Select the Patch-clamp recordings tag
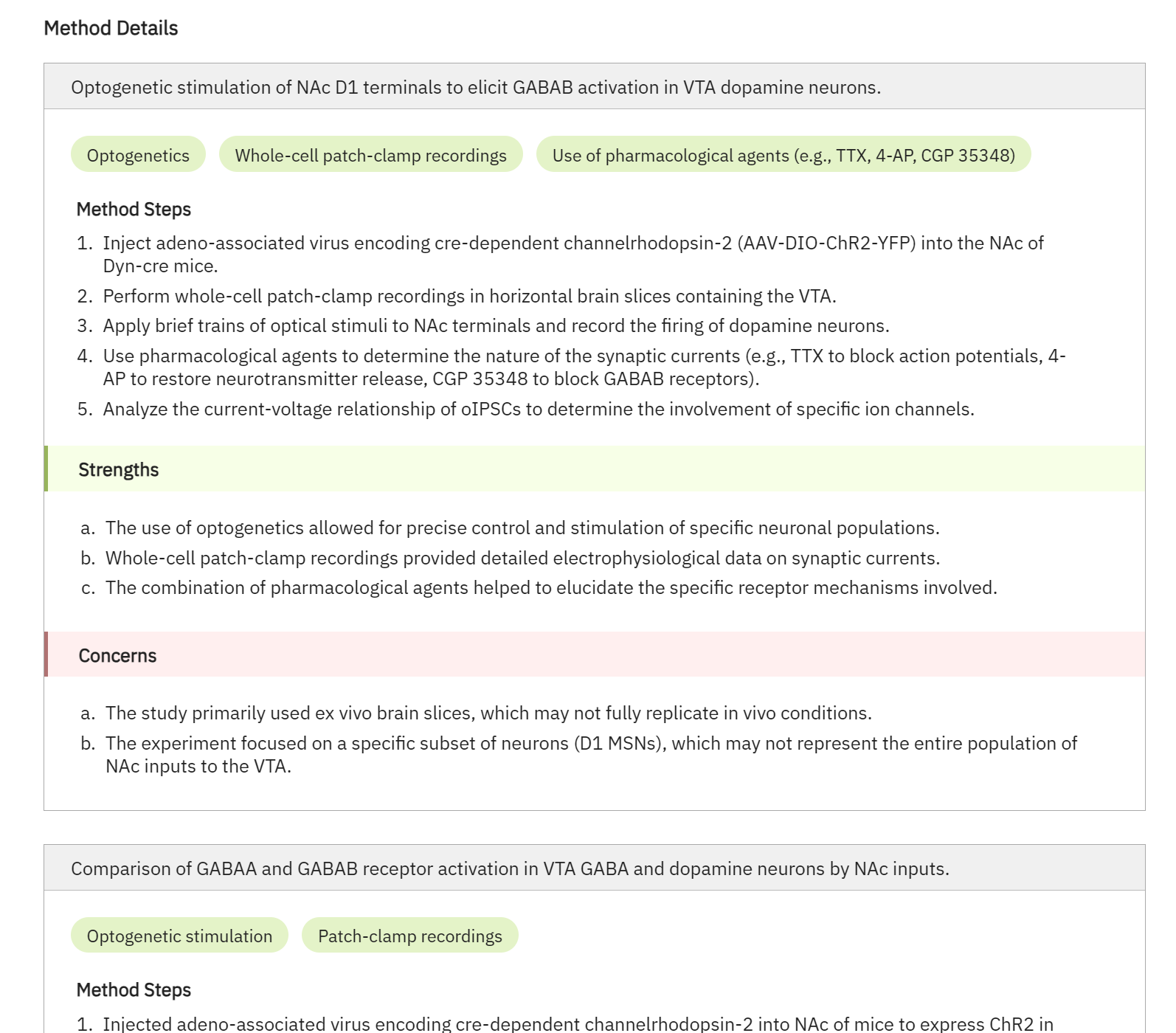Screen dimensions: 1176x1033 click(x=410, y=935)
